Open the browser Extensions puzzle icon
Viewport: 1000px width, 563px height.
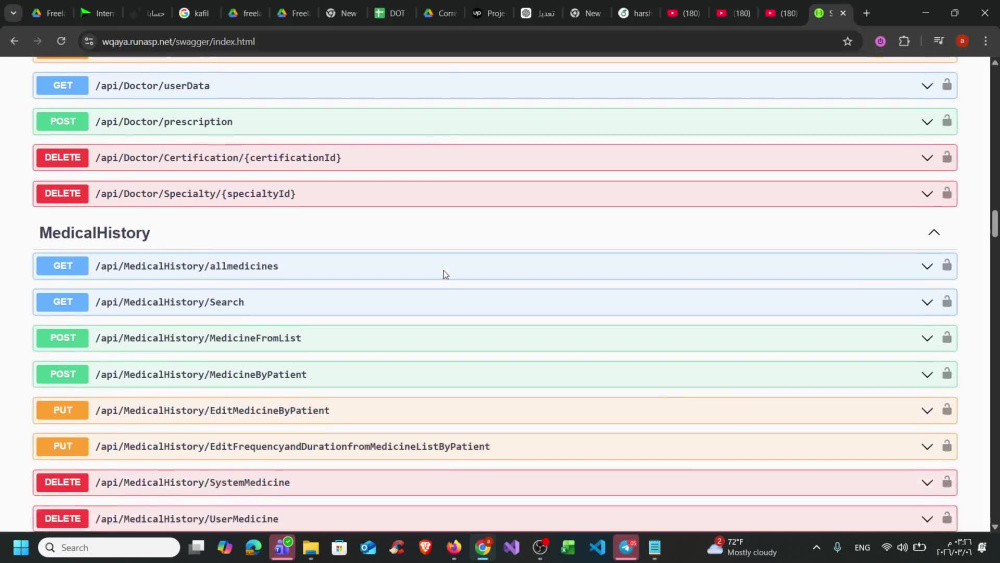point(904,41)
